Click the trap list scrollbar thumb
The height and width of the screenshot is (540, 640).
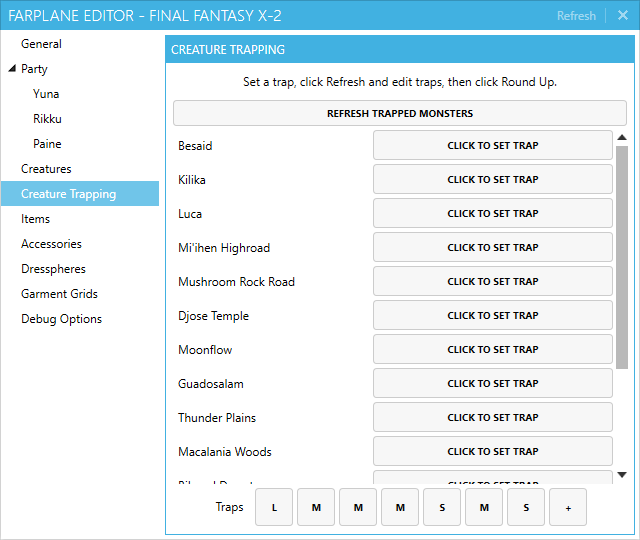pyautogui.click(x=622, y=258)
